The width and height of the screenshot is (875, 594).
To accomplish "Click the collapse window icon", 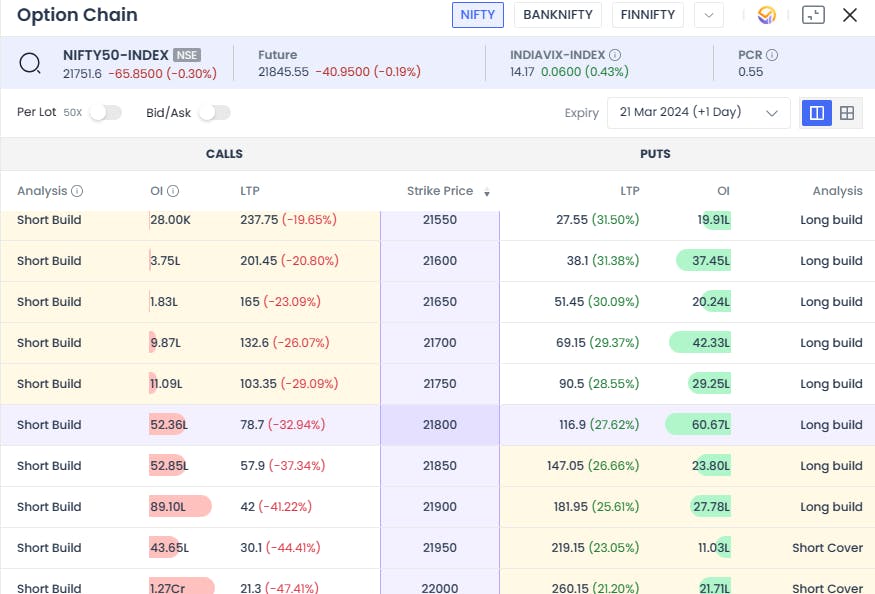I will tap(813, 15).
